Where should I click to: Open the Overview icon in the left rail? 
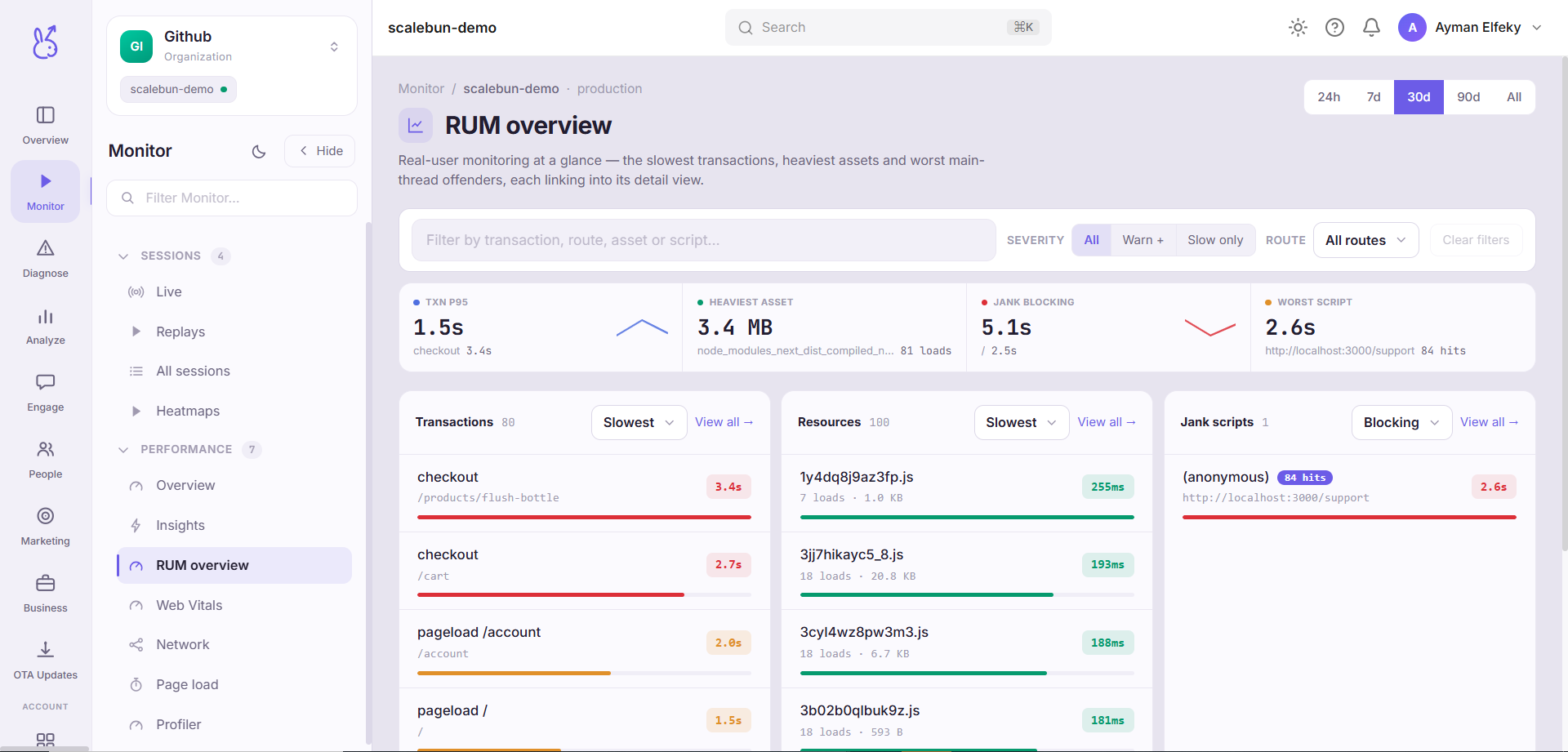46,125
